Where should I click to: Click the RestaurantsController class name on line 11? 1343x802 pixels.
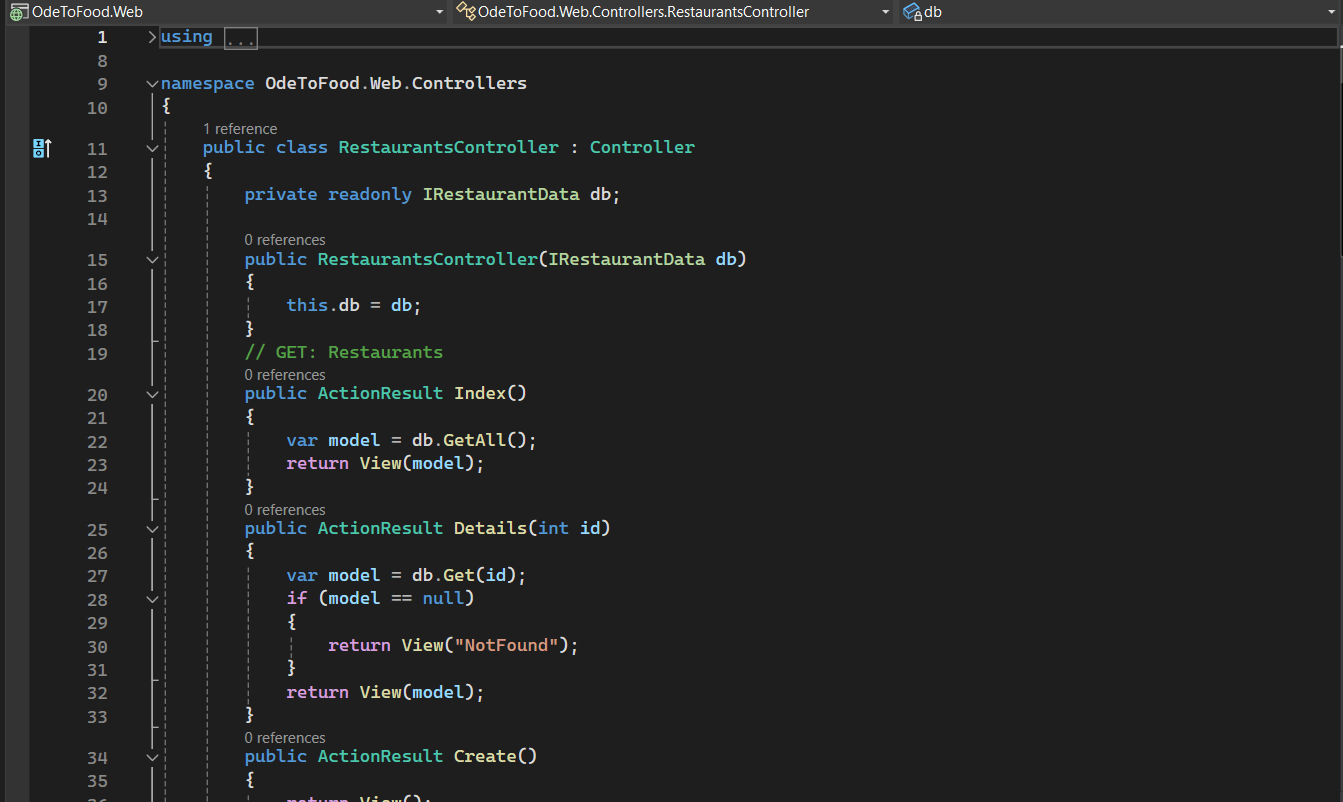[448, 147]
